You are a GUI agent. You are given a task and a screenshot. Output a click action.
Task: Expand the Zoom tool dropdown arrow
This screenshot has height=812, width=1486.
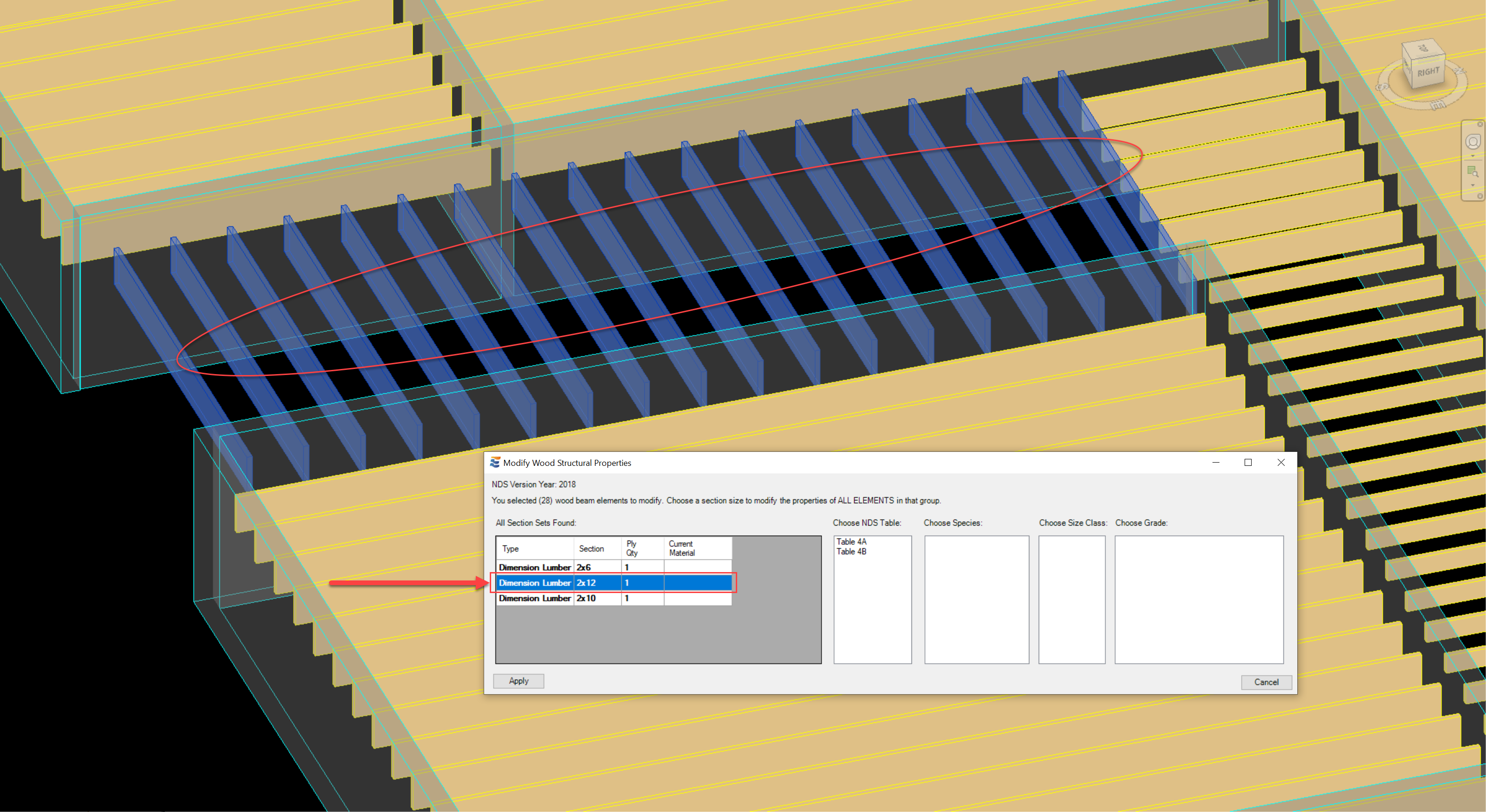pyautogui.click(x=1473, y=185)
